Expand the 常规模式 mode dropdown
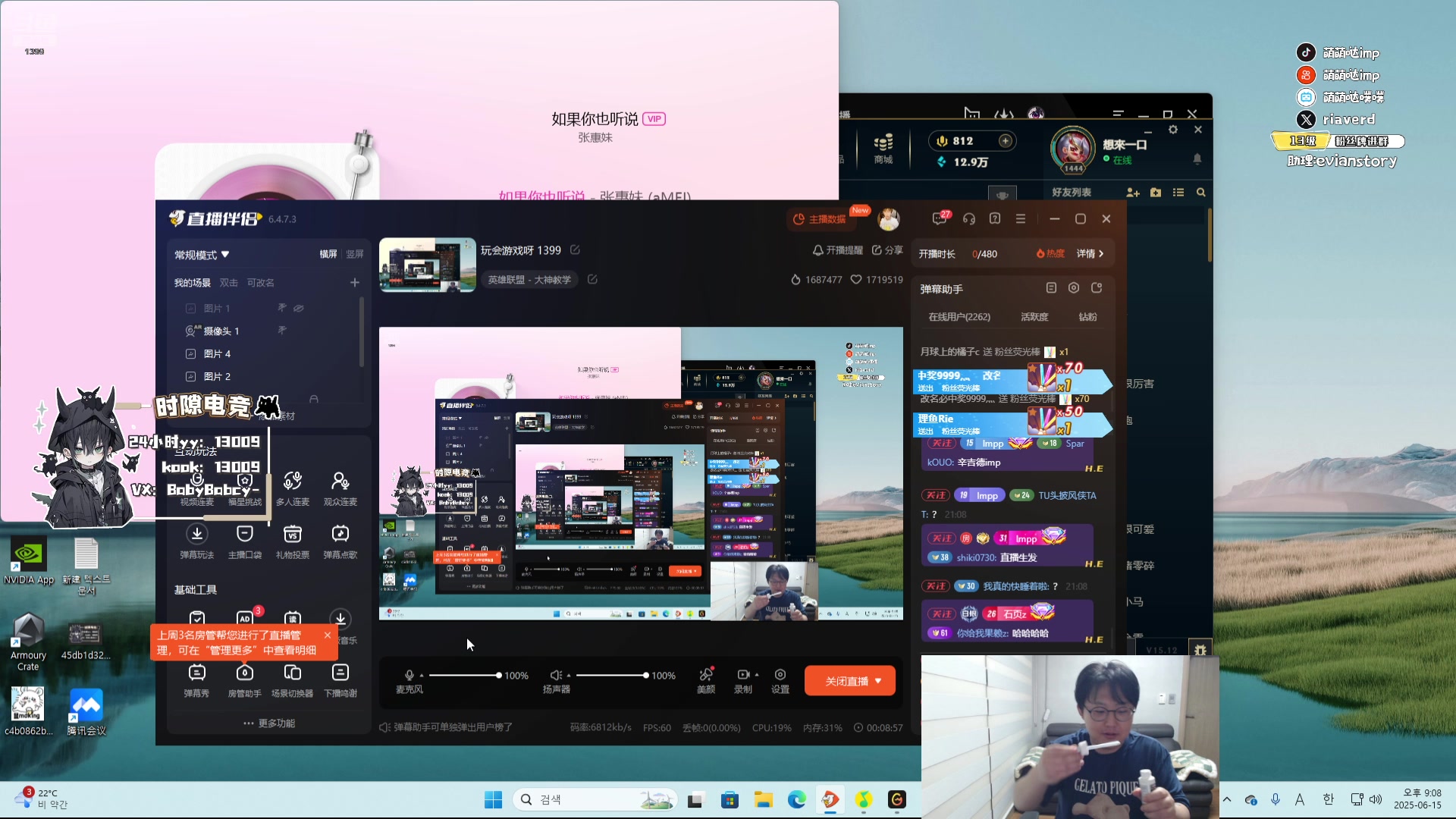This screenshot has width=1456, height=819. pyautogui.click(x=202, y=255)
